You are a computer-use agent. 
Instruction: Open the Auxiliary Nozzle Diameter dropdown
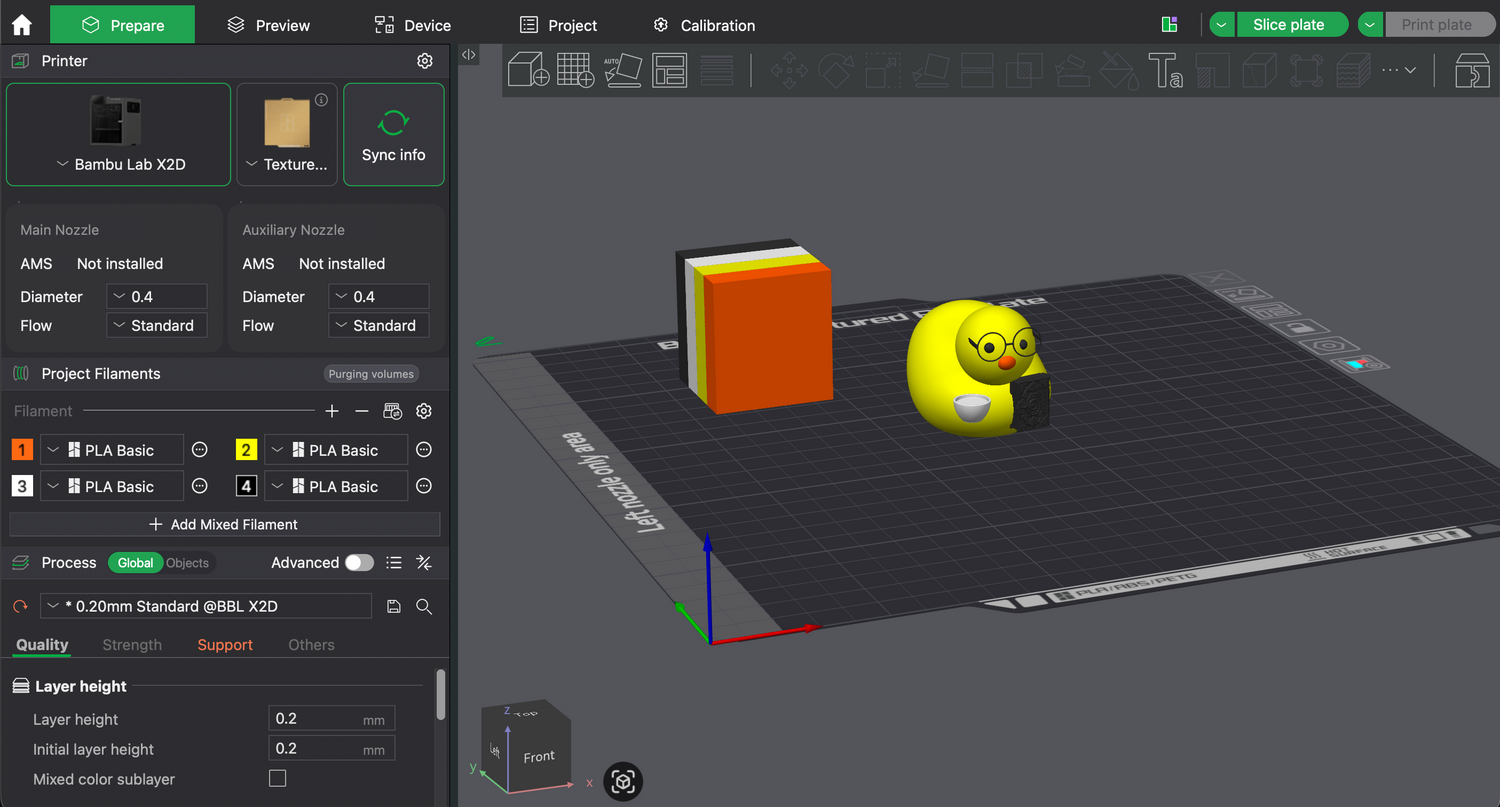[x=379, y=296]
